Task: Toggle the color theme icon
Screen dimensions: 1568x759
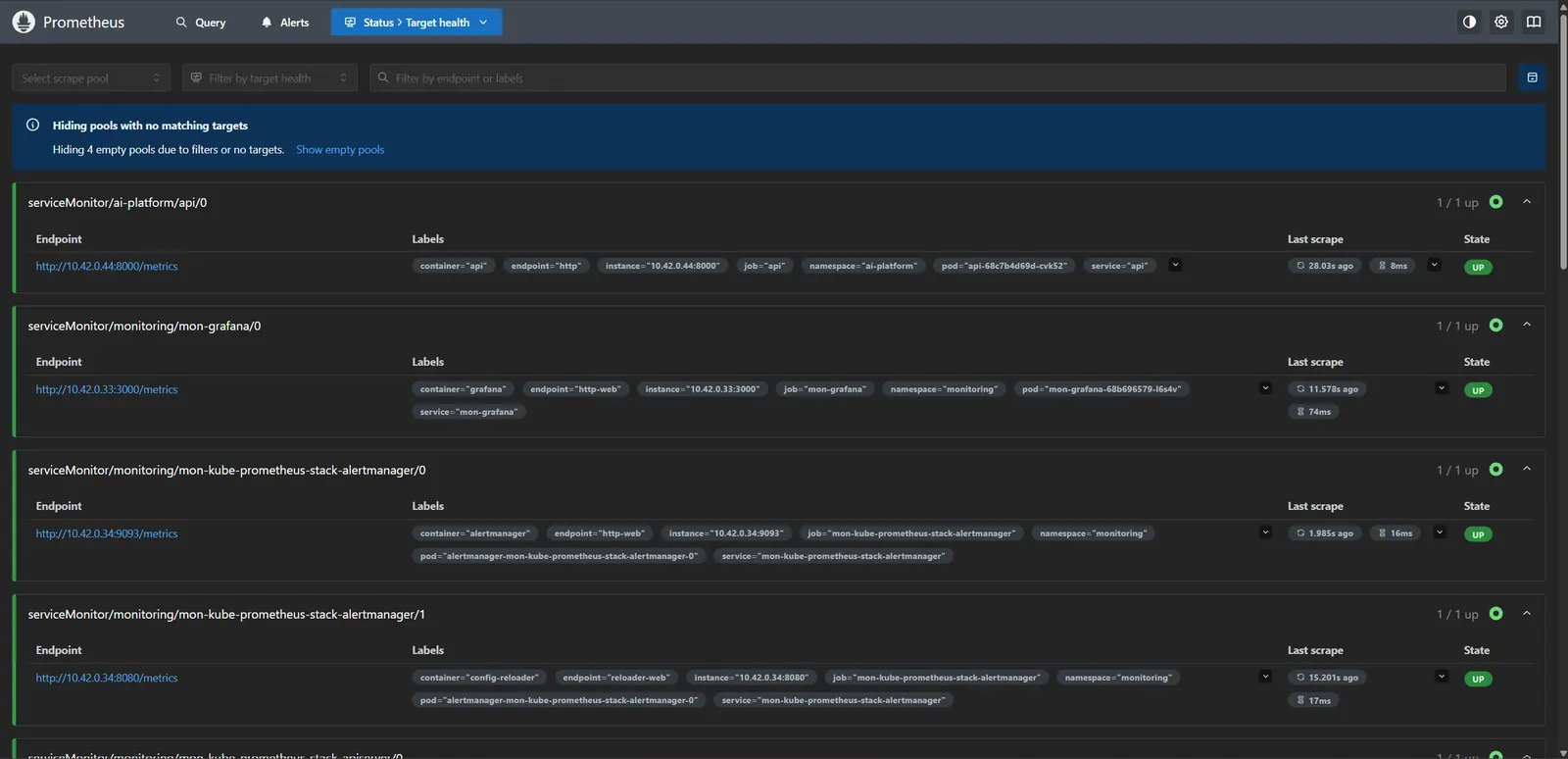Action: (x=1469, y=22)
